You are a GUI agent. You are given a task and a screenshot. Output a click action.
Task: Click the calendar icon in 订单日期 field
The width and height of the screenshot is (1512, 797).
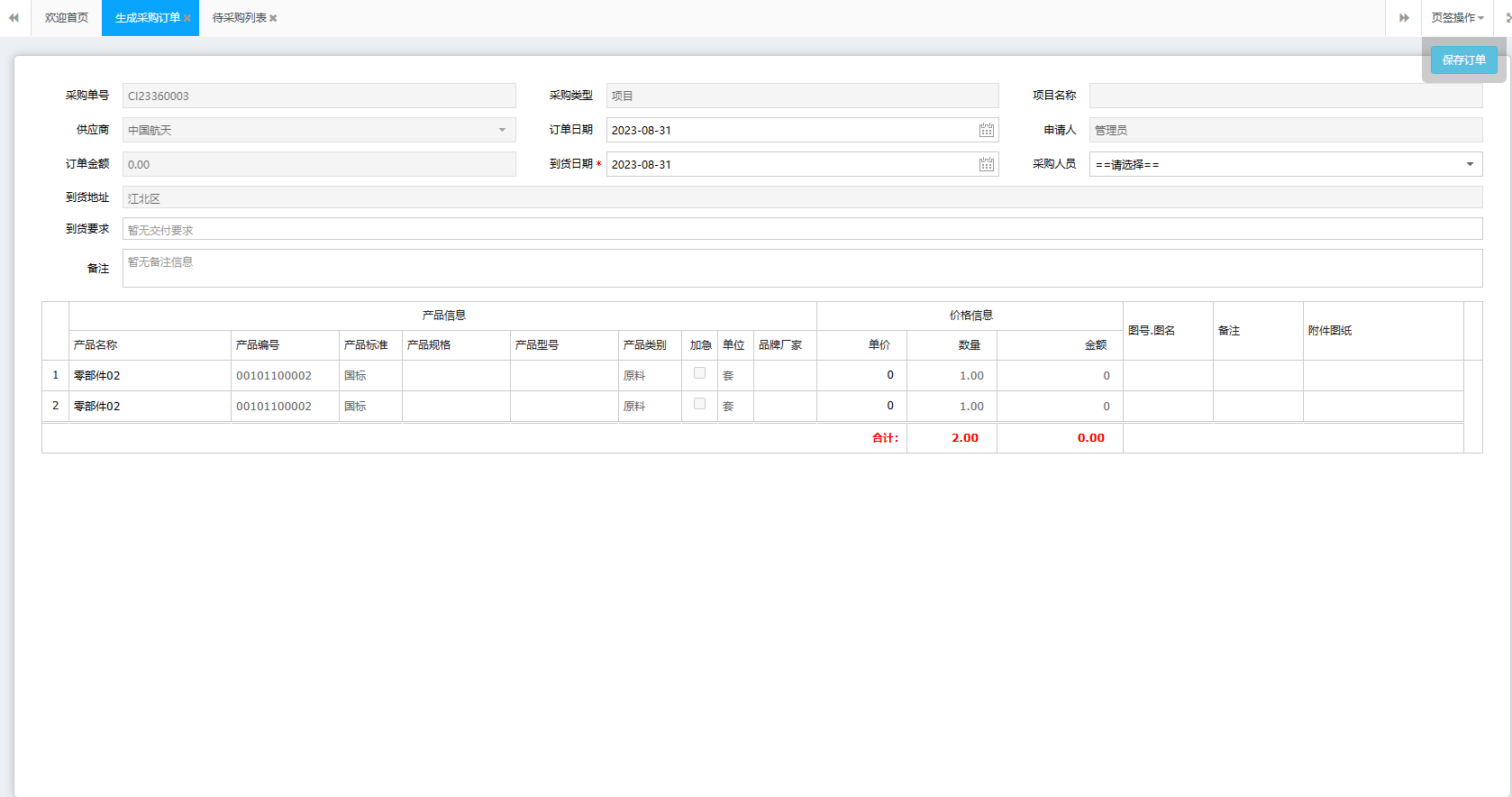coord(987,131)
